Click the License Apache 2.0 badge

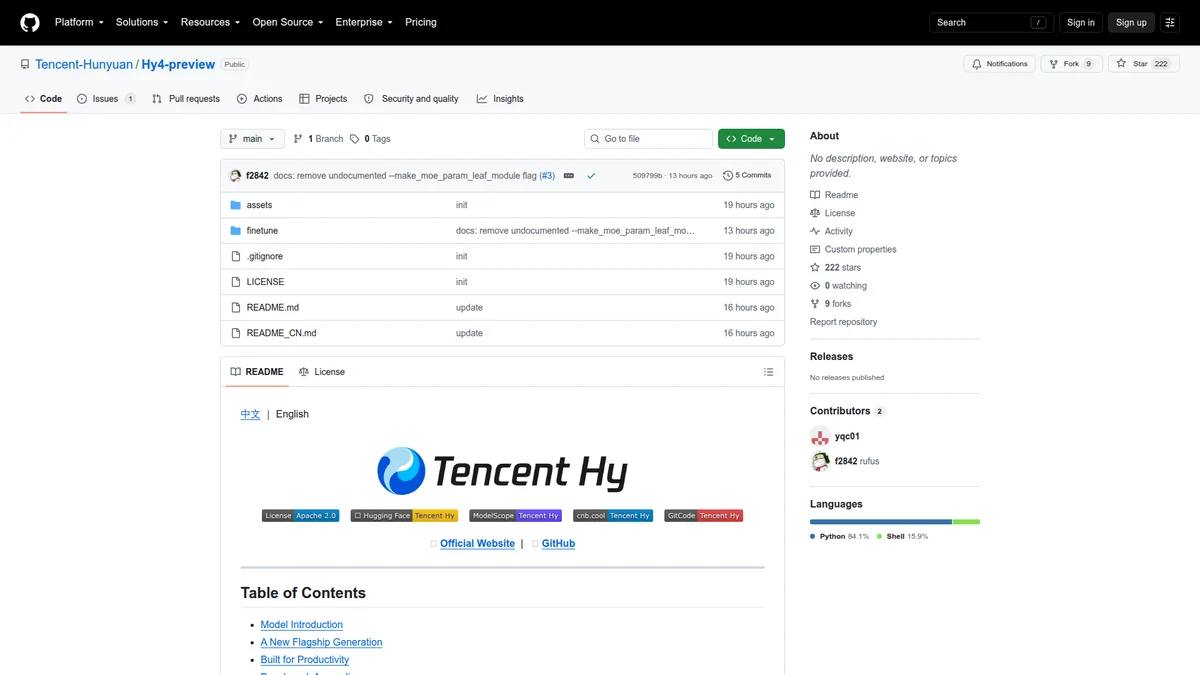coord(301,516)
